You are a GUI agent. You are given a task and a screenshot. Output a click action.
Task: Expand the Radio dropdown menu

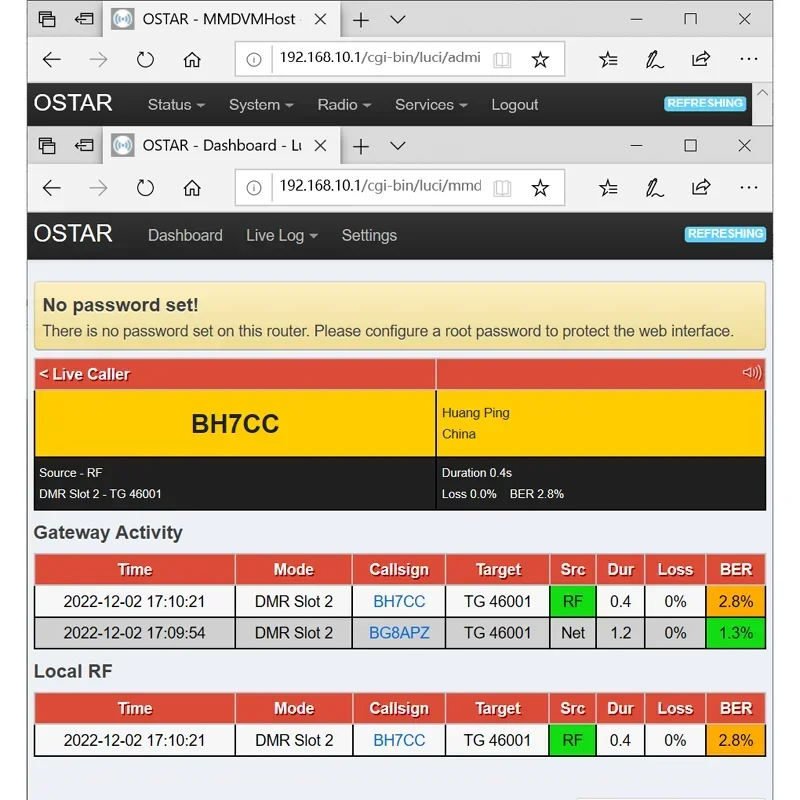click(344, 105)
